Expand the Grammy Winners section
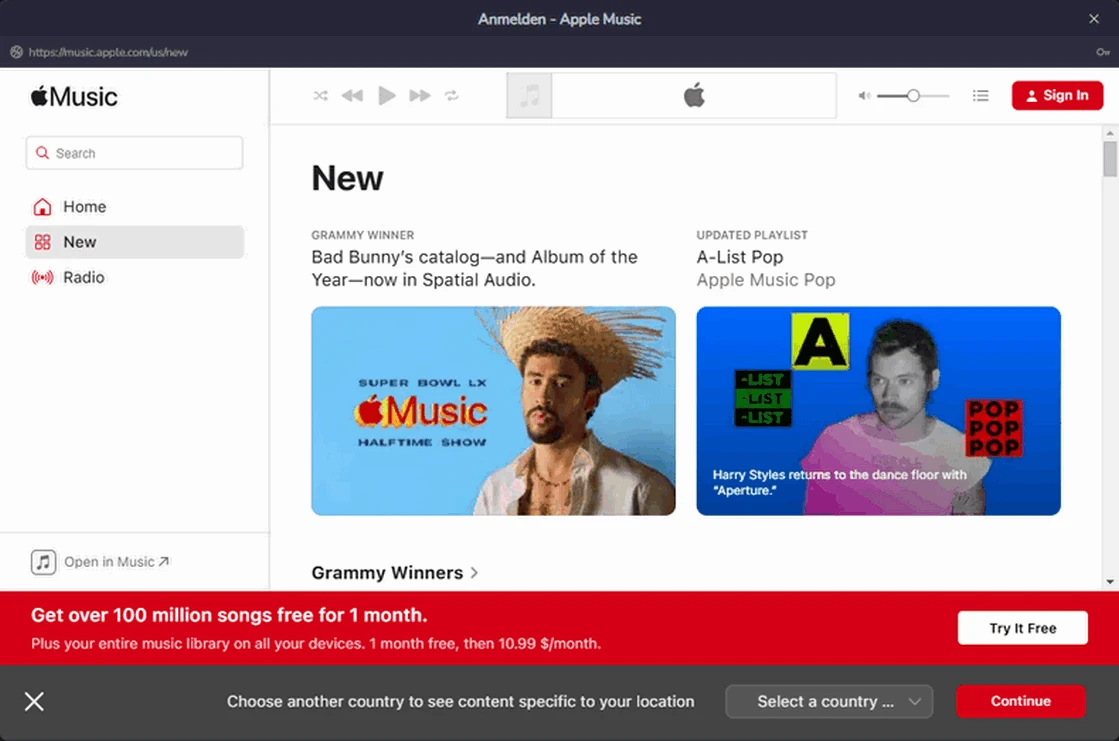 click(x=395, y=572)
